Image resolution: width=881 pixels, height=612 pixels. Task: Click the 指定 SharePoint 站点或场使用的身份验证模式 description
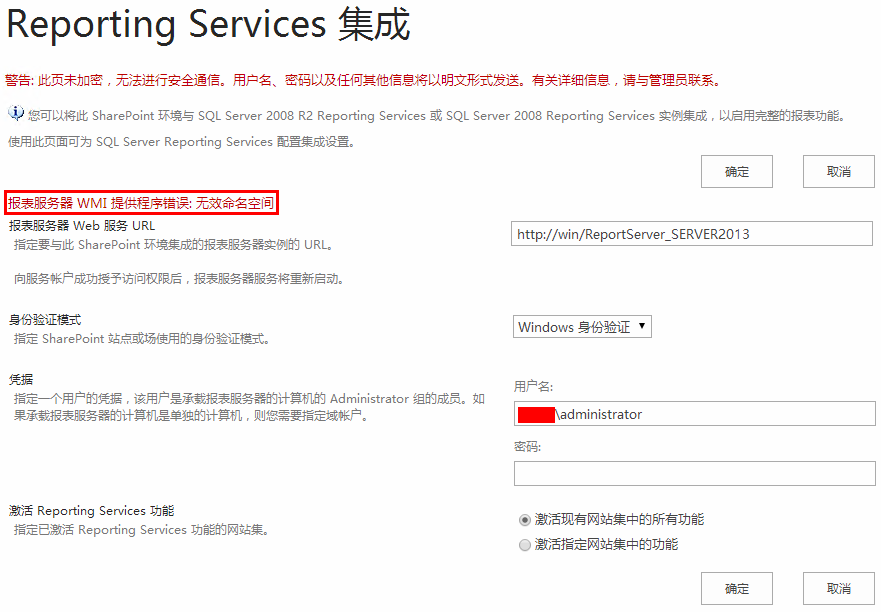click(x=142, y=339)
